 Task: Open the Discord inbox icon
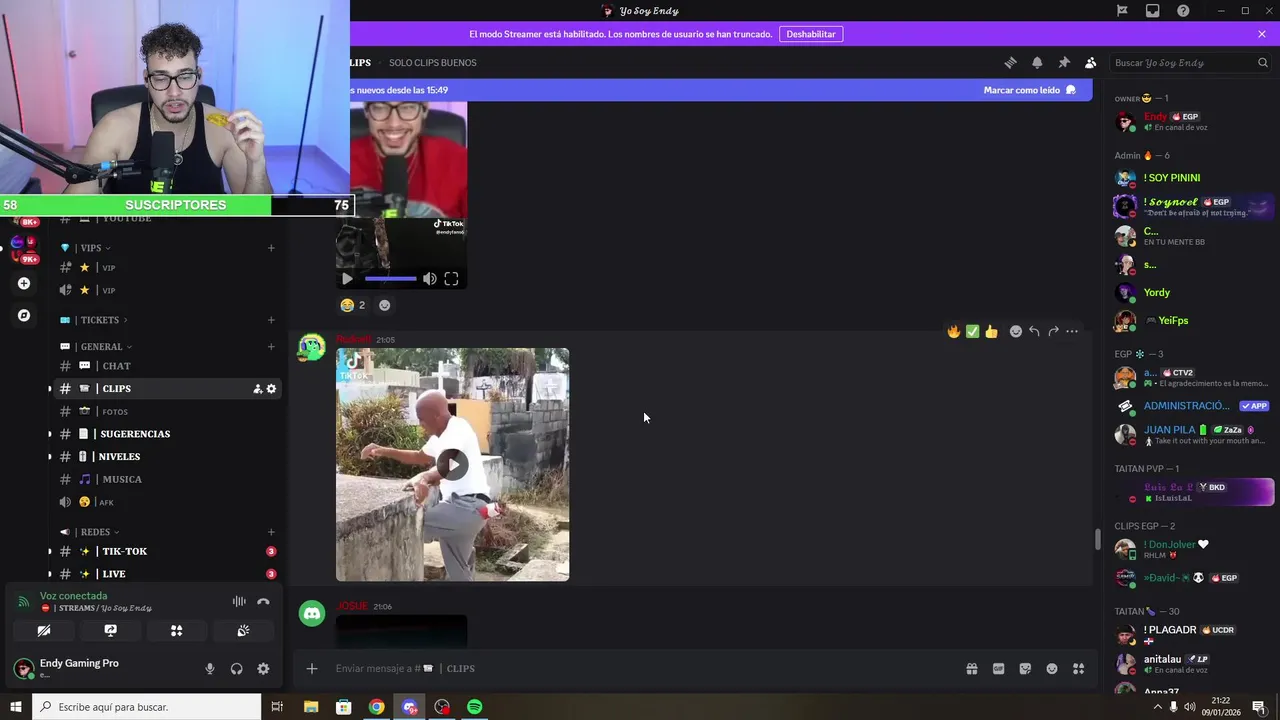(1153, 11)
